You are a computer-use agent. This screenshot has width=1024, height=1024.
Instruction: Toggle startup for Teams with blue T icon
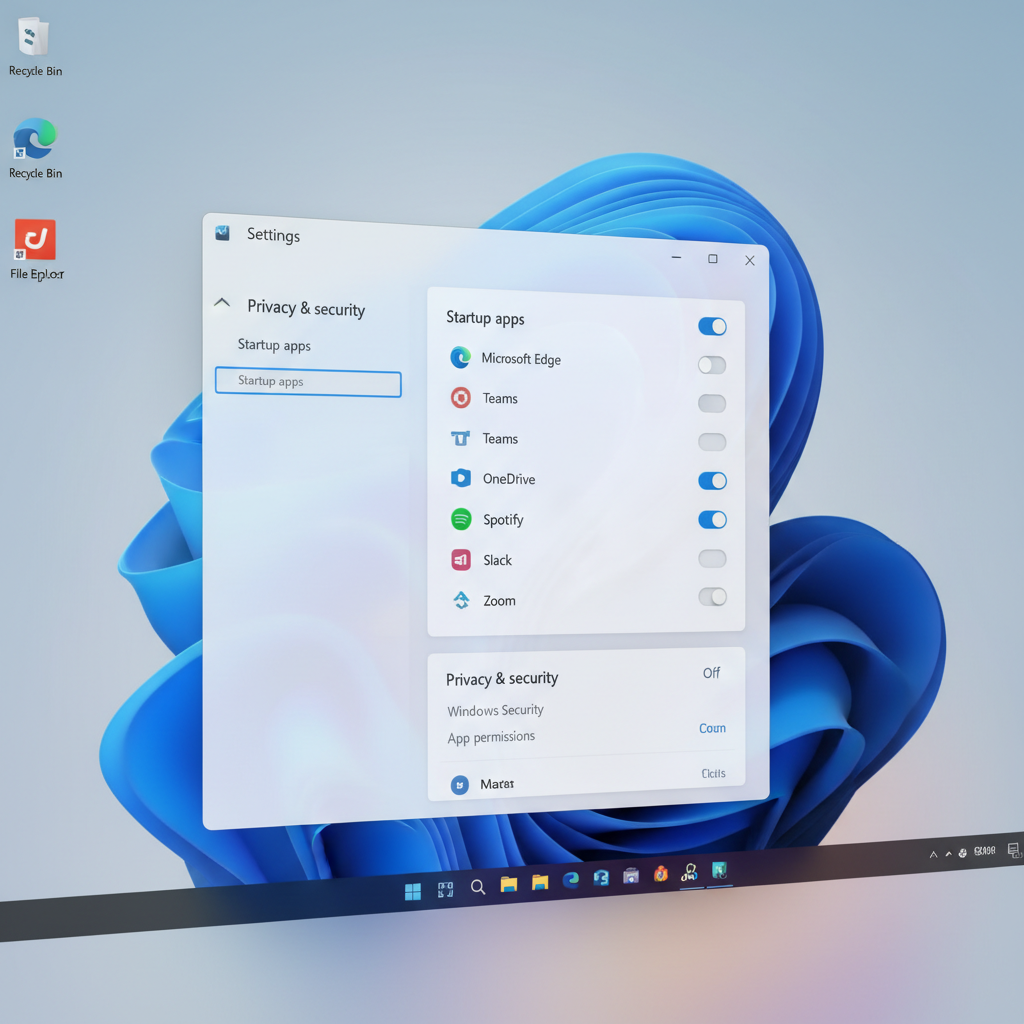coord(712,441)
